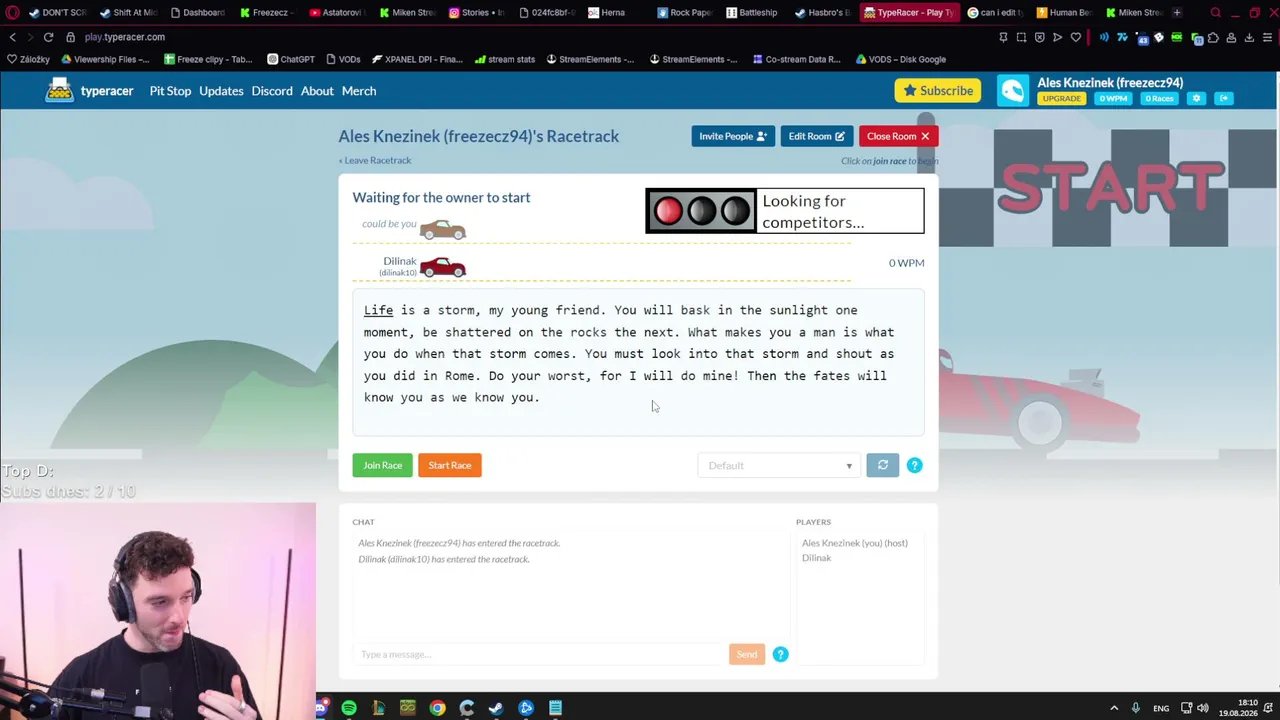1280x720 pixels.
Task: Click the yellow UPGRADE badge
Action: coord(1061,99)
